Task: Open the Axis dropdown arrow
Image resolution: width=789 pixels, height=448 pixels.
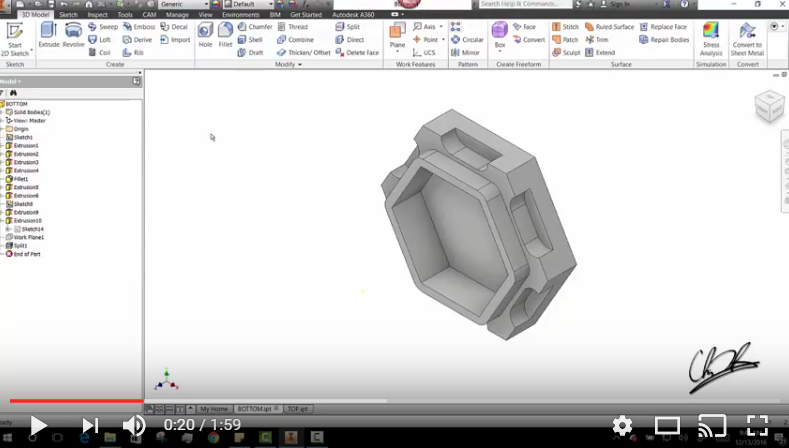Action: 441,27
